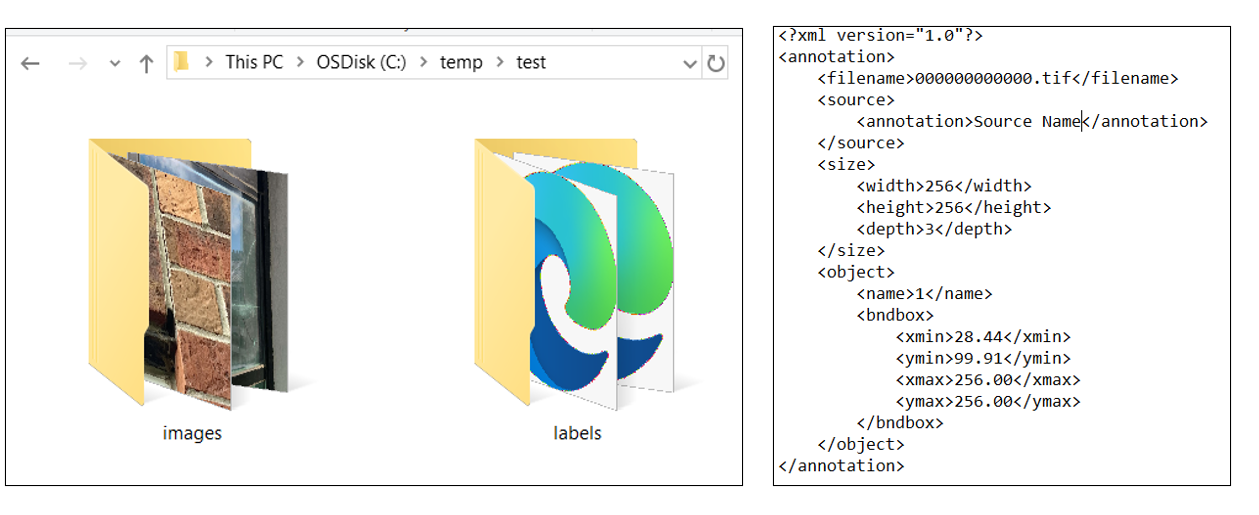Click the width 256 line
Viewport: 1259px width, 515px height.
943,186
